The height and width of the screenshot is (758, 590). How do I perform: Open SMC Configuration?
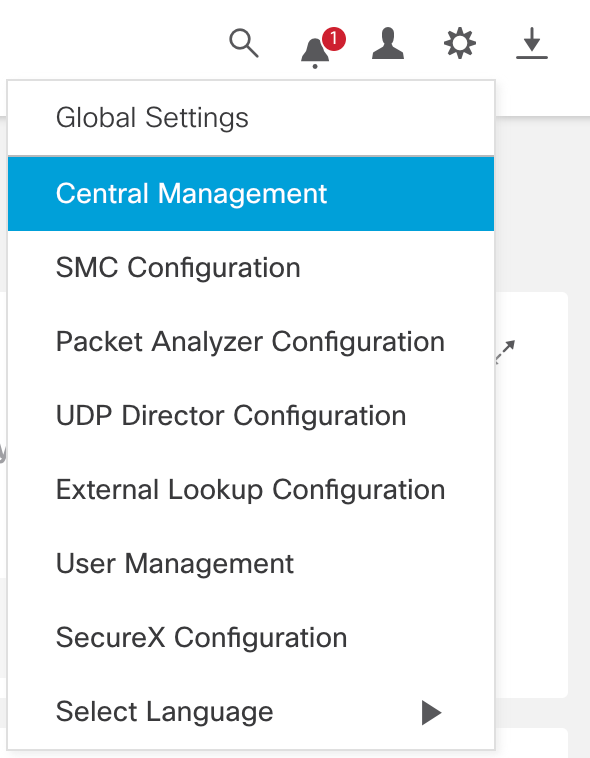tap(251, 267)
